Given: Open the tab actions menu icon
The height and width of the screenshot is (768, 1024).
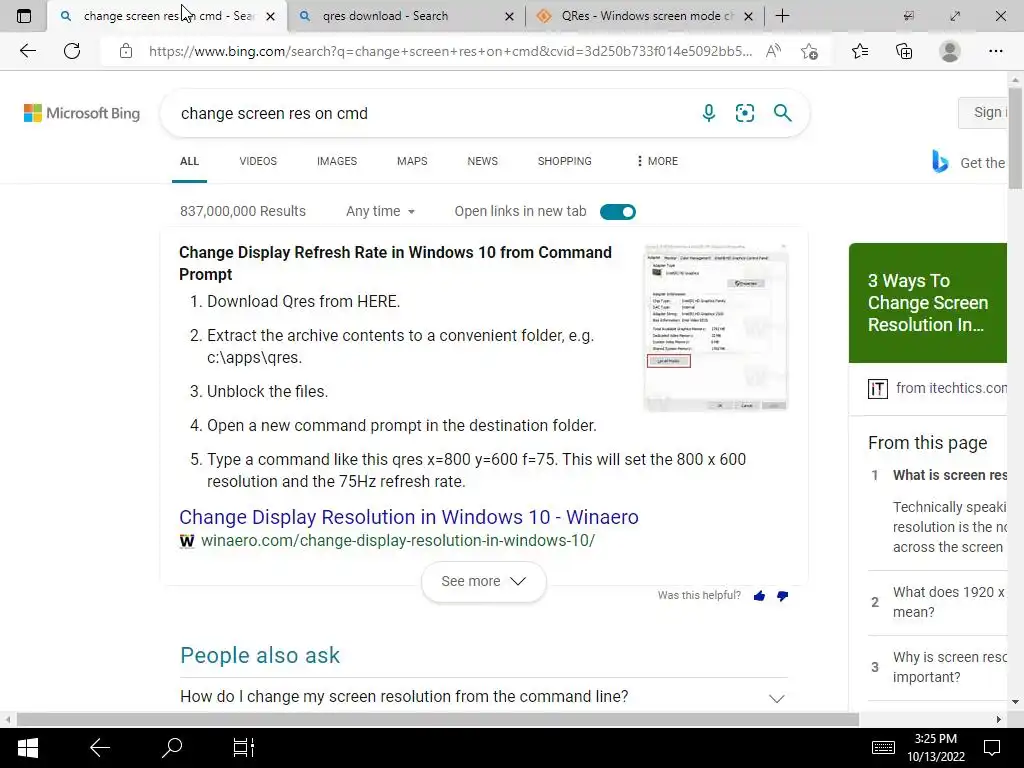Looking at the screenshot, I should click(x=24, y=16).
